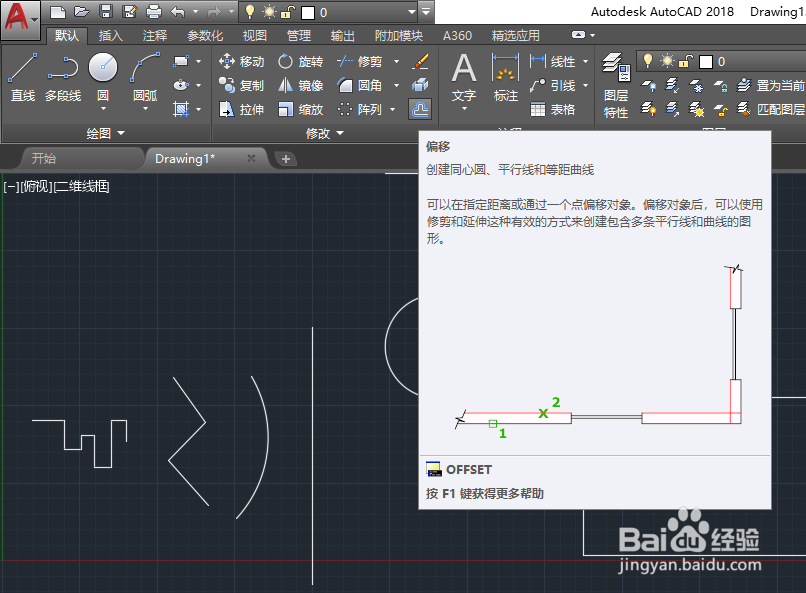Viewport: 806px width, 593px height.
Task: Open the Layer Properties manager
Action: click(616, 78)
